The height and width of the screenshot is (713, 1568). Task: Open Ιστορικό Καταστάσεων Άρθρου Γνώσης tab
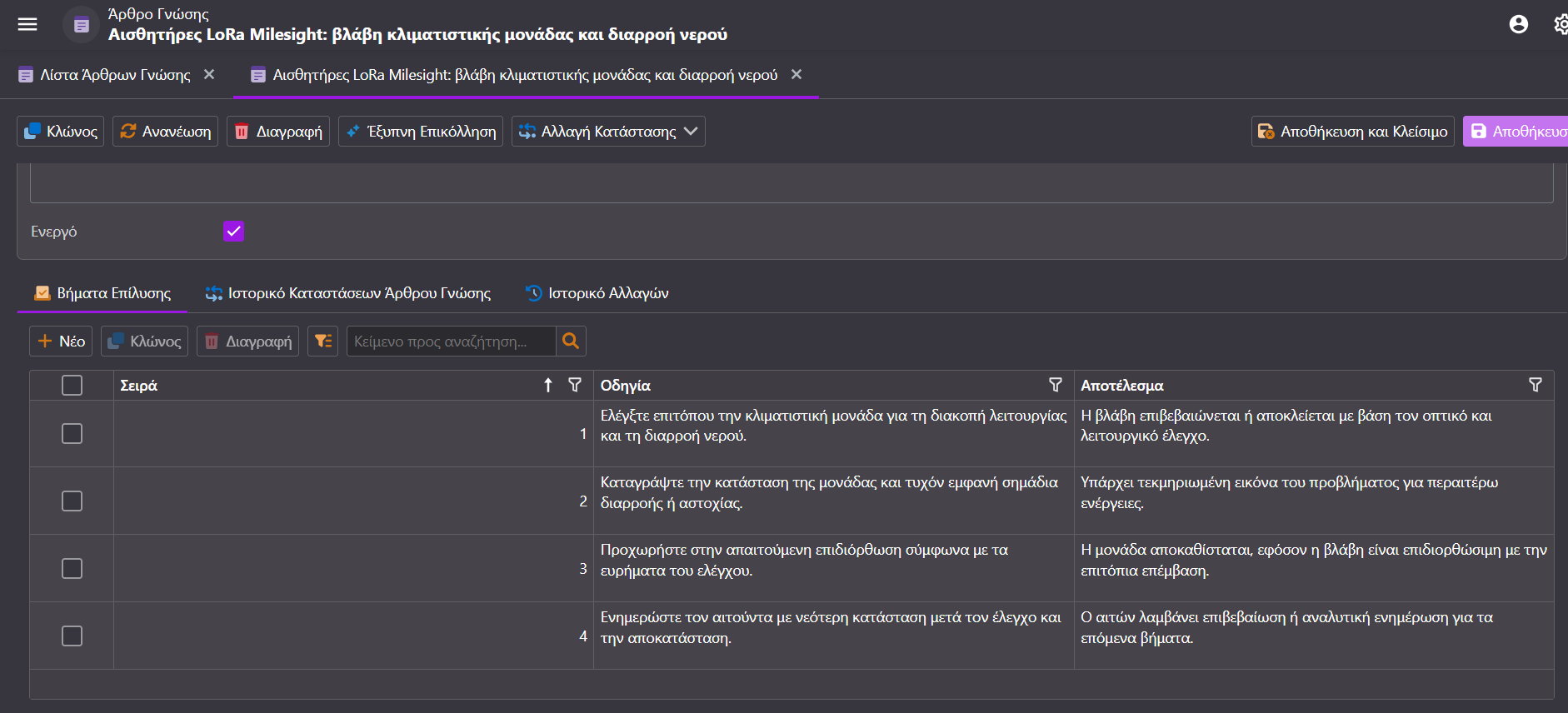pos(348,293)
